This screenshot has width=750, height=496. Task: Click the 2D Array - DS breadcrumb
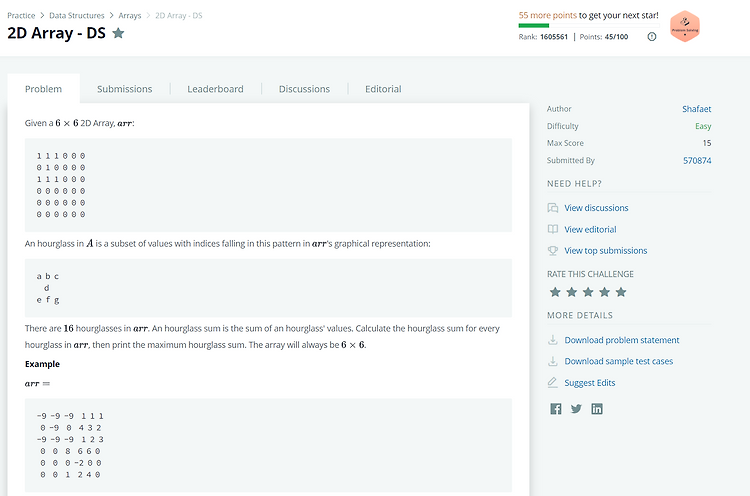click(178, 16)
